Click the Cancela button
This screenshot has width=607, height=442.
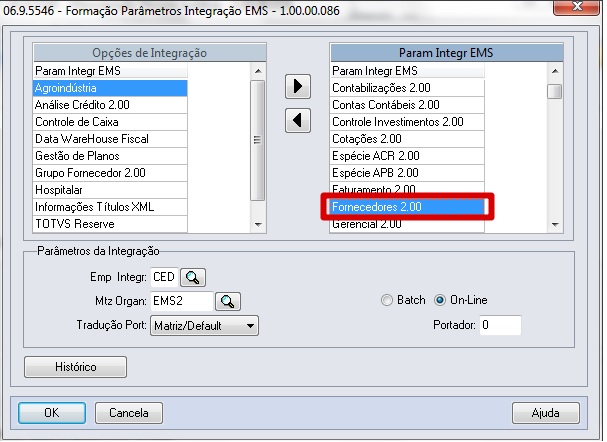(129, 413)
